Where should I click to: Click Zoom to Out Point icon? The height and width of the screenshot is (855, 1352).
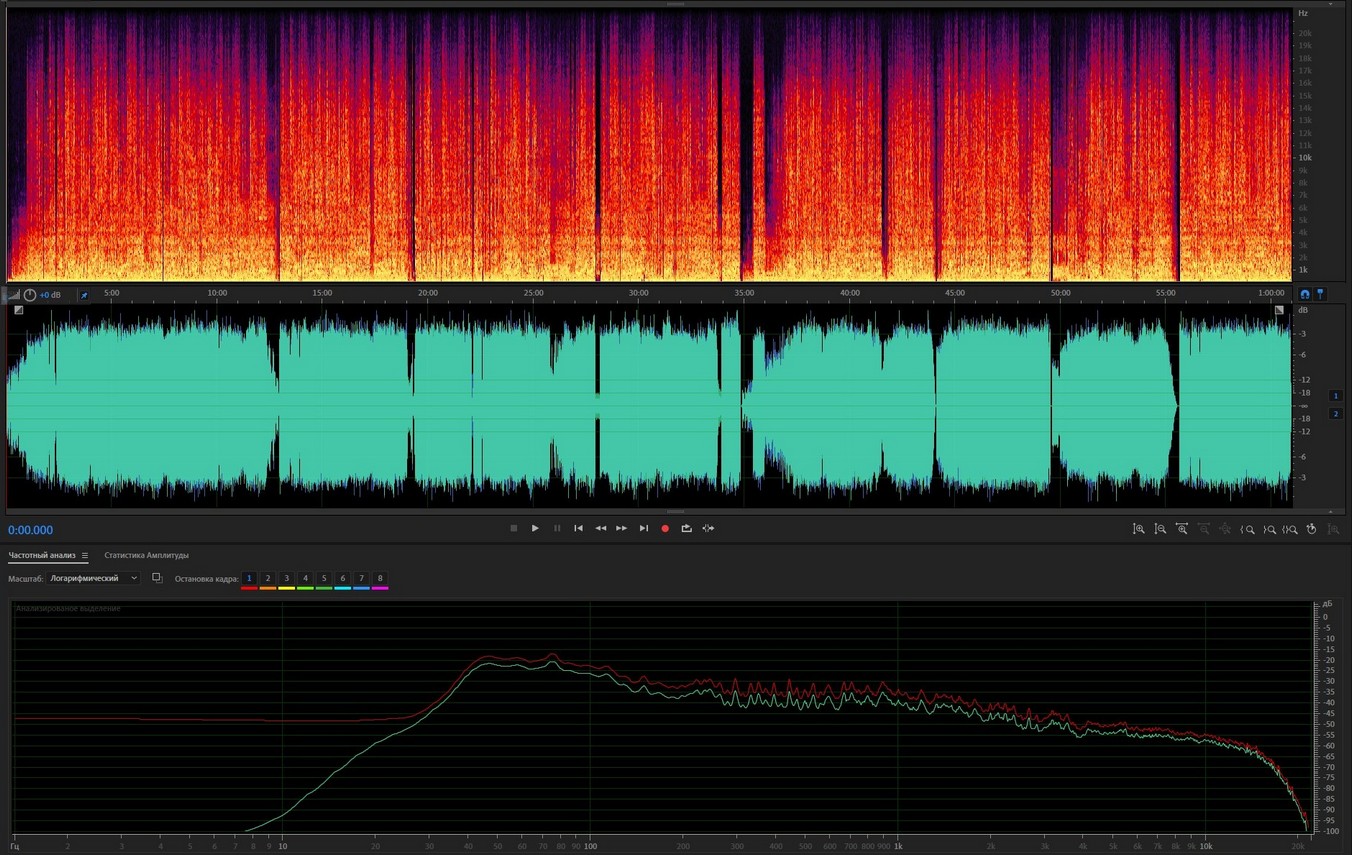1269,529
